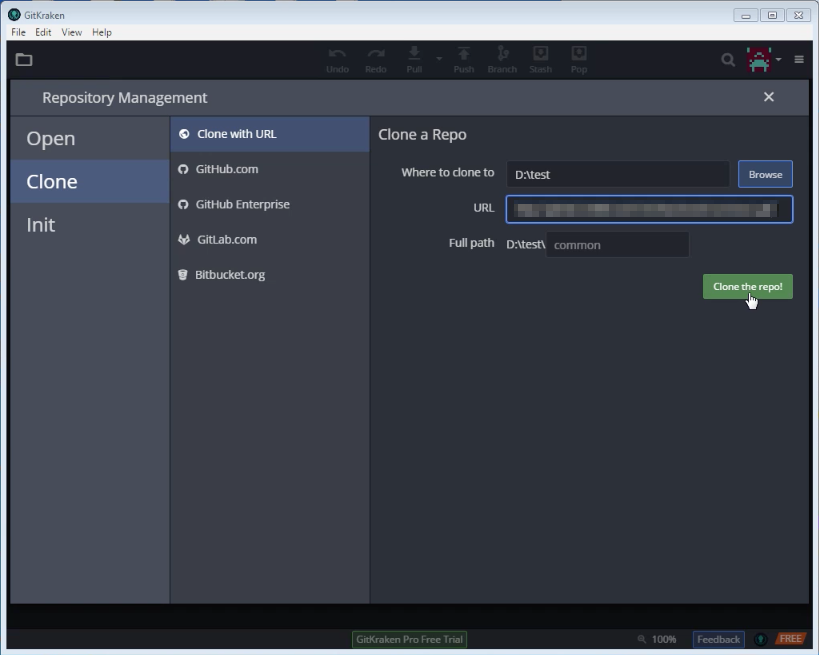Open the repository folder icon in toolbar

pyautogui.click(x=24, y=60)
